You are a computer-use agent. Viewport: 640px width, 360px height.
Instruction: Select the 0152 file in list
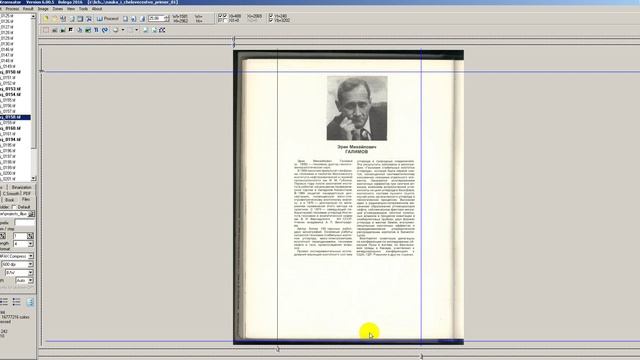(x=8, y=83)
